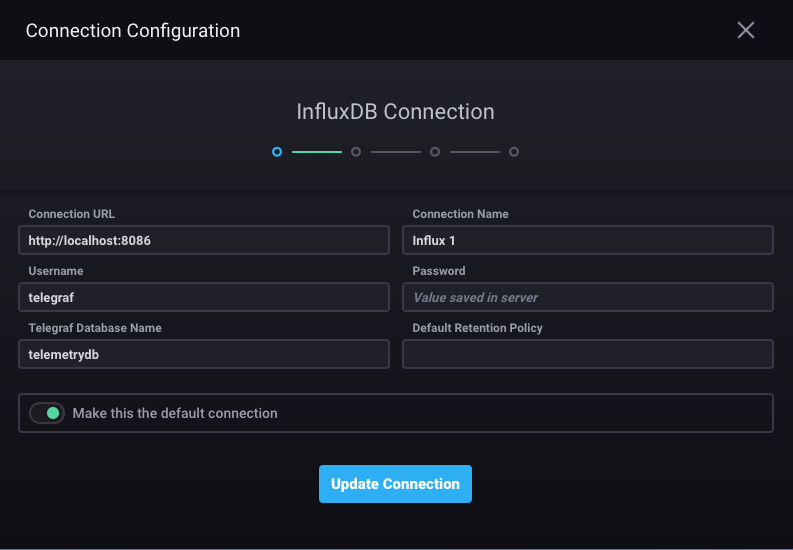
Task: Click the 'Make this the default connection' label
Action: coord(175,413)
